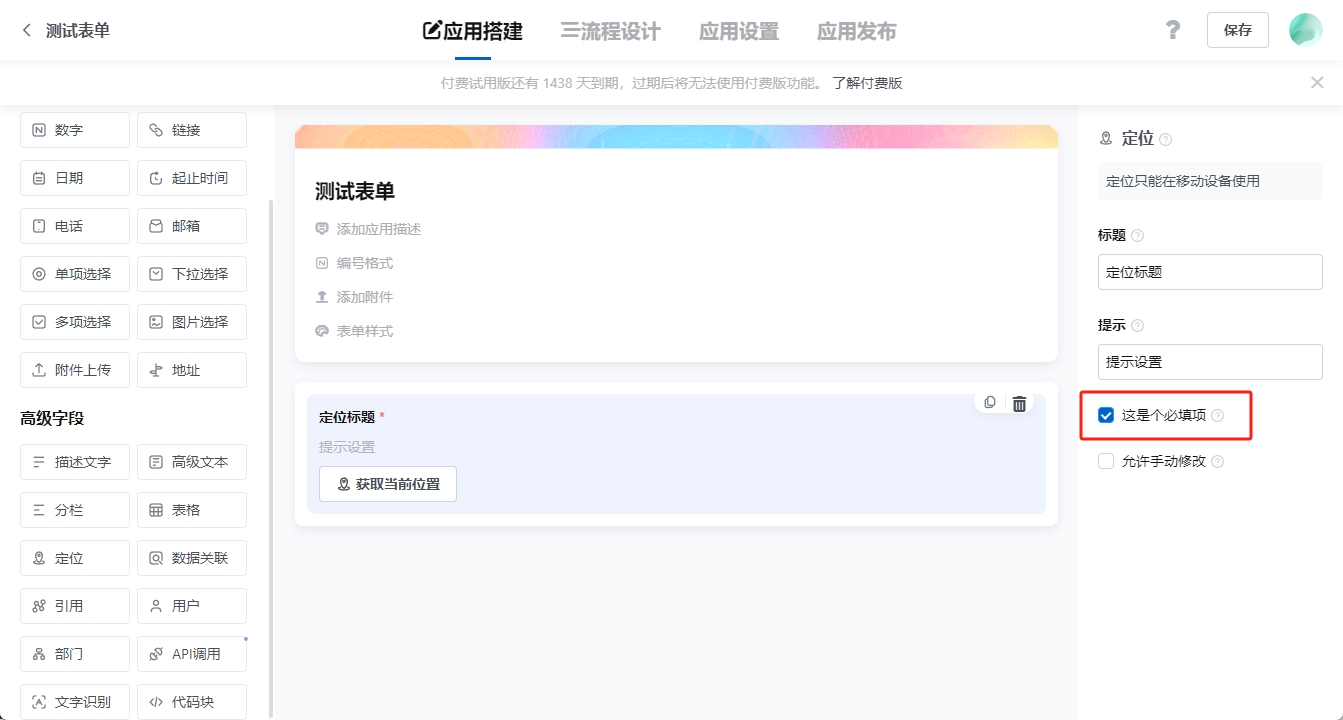Viewport: 1343px width, 720px height.
Task: Open the 应用设置 tab
Action: pyautogui.click(x=738, y=30)
